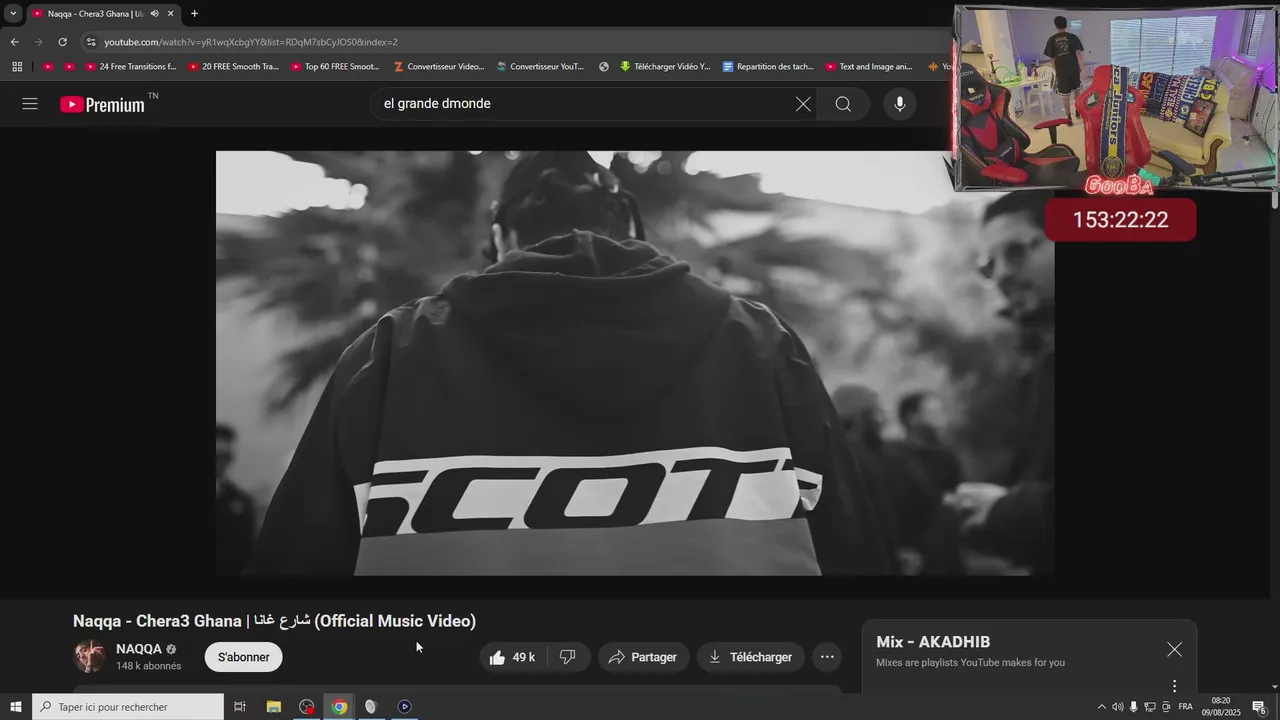Reload the current page
Screen dimensions: 1280x720
[x=62, y=42]
